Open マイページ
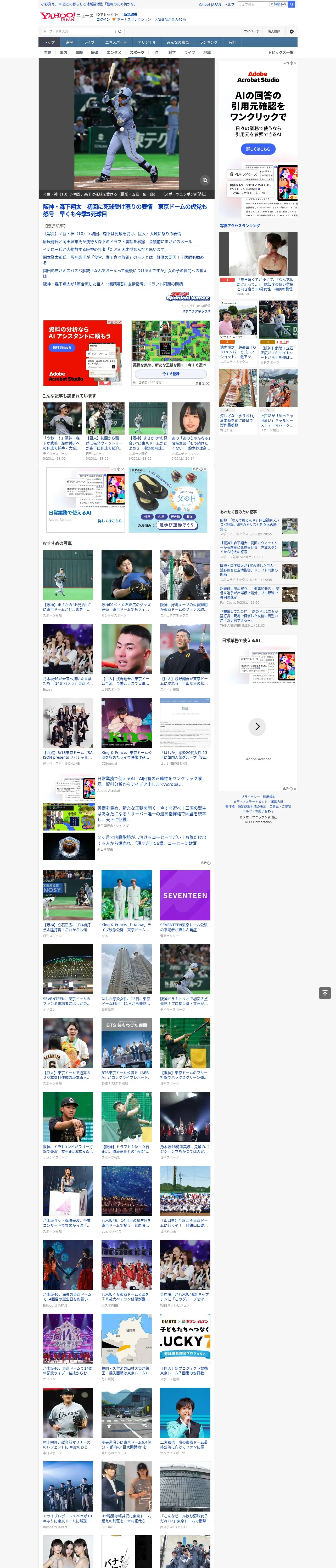Viewport: 336px width, 1568px height. (252, 32)
